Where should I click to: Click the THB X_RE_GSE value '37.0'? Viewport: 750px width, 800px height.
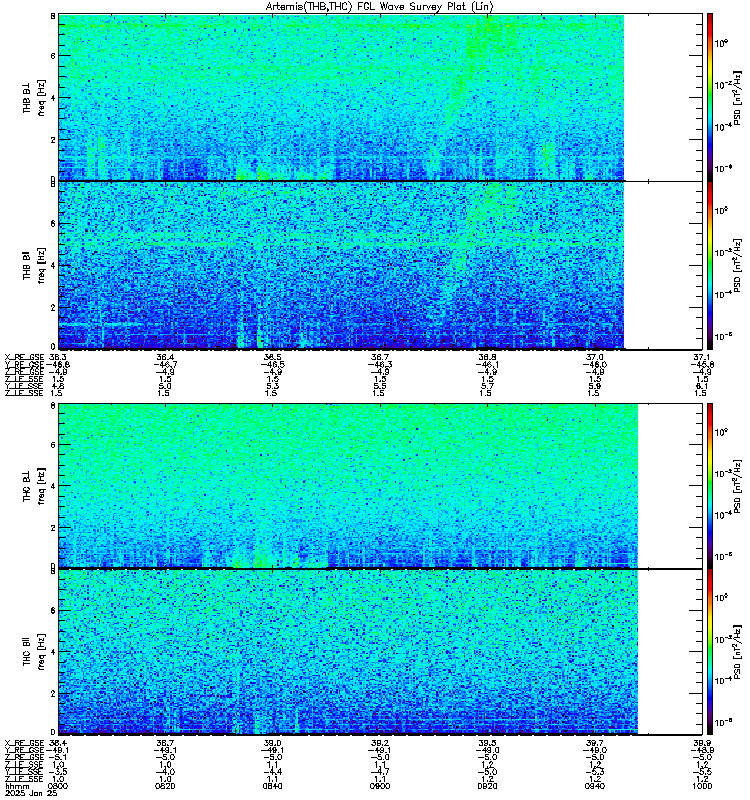point(594,357)
